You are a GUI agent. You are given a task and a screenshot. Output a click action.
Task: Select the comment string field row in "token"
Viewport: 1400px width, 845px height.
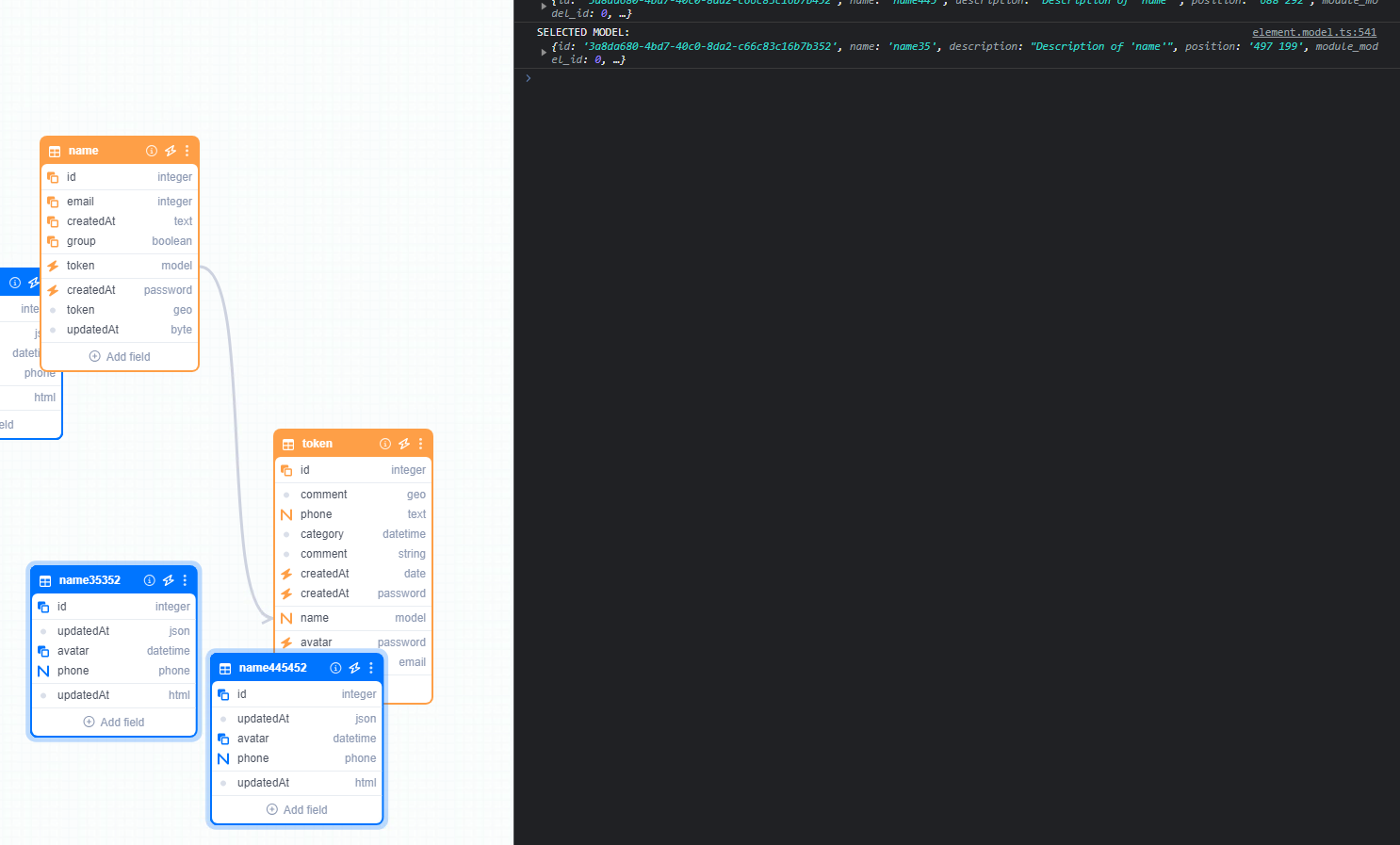pos(353,554)
